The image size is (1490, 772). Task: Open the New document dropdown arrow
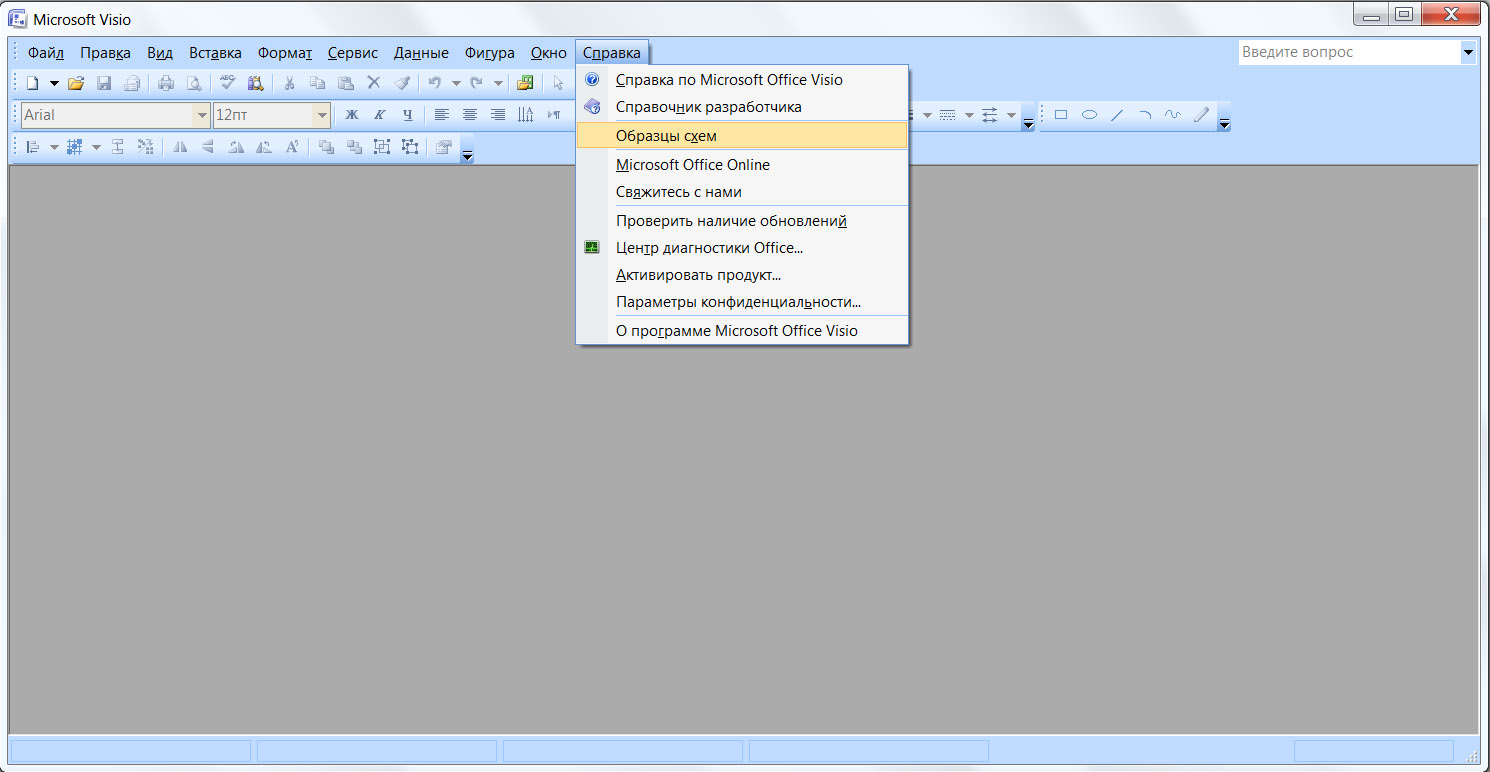pos(54,83)
